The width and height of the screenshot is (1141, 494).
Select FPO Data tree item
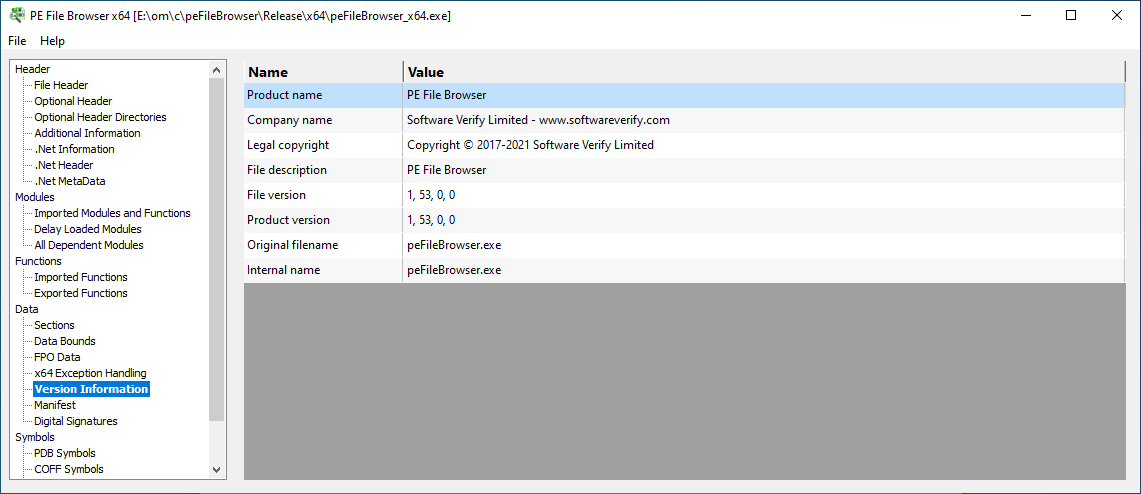[x=57, y=357]
